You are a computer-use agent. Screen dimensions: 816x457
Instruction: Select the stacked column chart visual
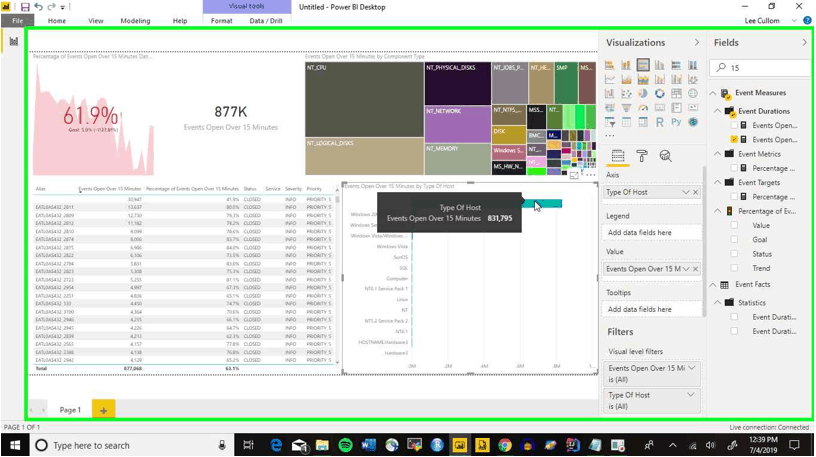click(626, 65)
